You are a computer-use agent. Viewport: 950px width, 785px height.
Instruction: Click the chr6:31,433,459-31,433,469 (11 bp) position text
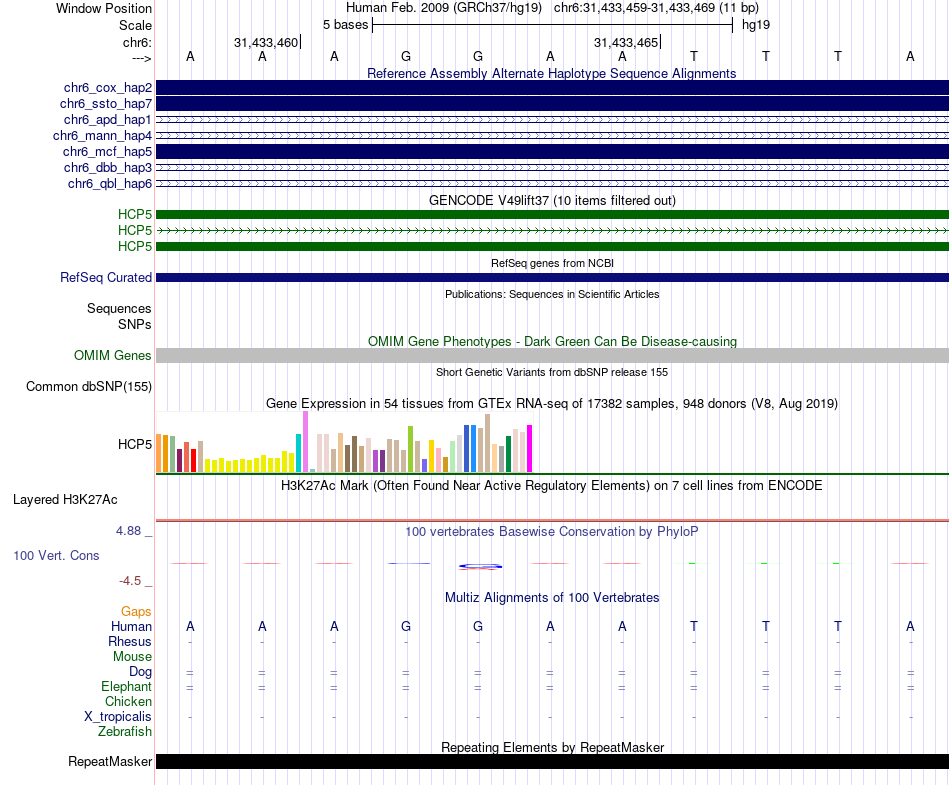click(x=656, y=8)
